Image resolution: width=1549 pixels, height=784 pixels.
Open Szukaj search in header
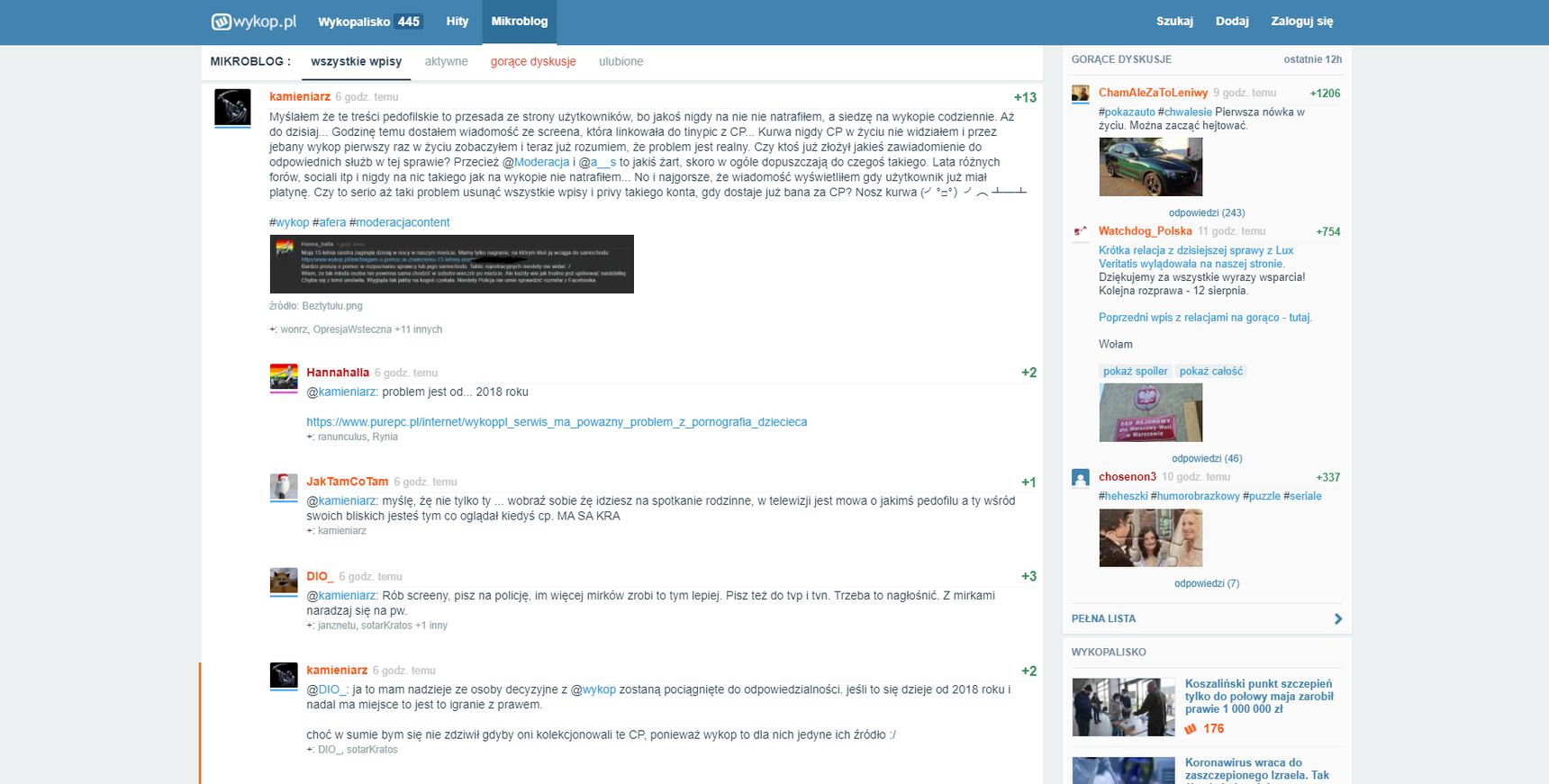click(1174, 22)
